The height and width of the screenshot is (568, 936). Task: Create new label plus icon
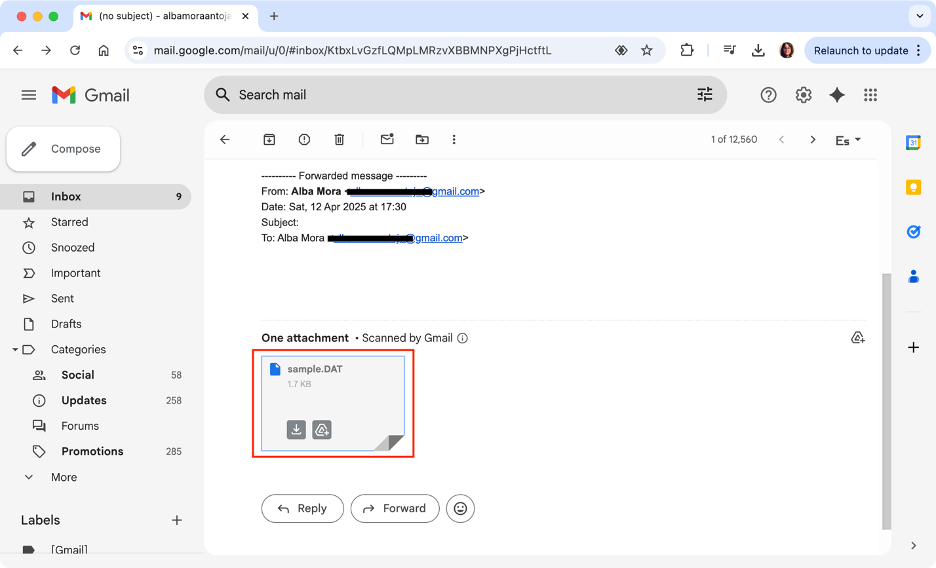tap(177, 520)
